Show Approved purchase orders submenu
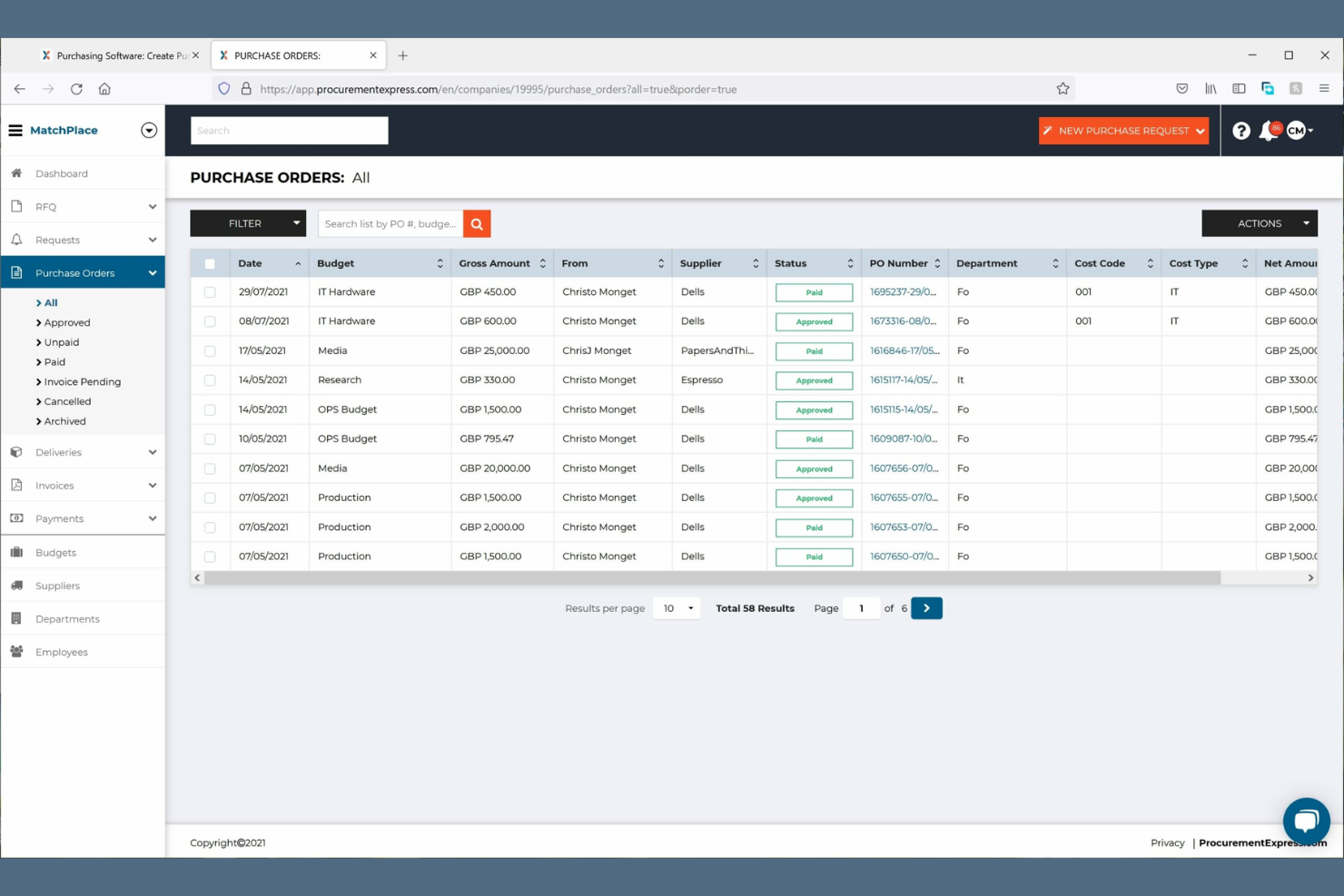 pyautogui.click(x=66, y=322)
